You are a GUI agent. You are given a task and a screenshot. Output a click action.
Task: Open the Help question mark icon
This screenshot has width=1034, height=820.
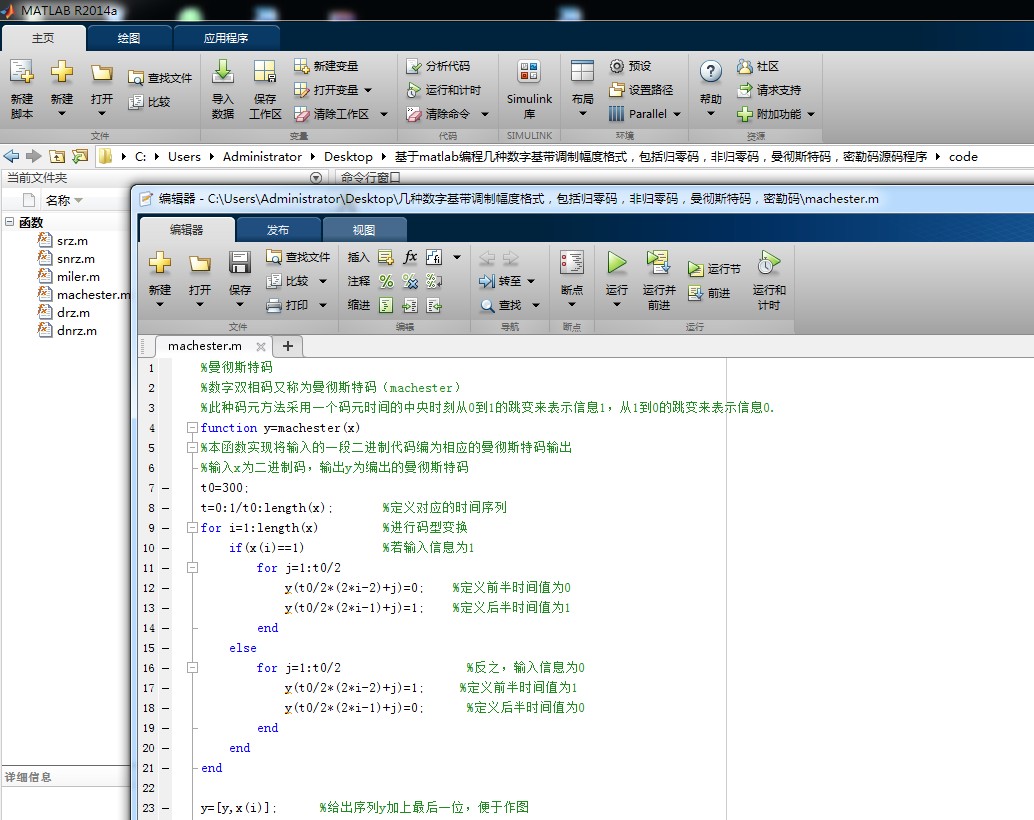pyautogui.click(x=710, y=71)
